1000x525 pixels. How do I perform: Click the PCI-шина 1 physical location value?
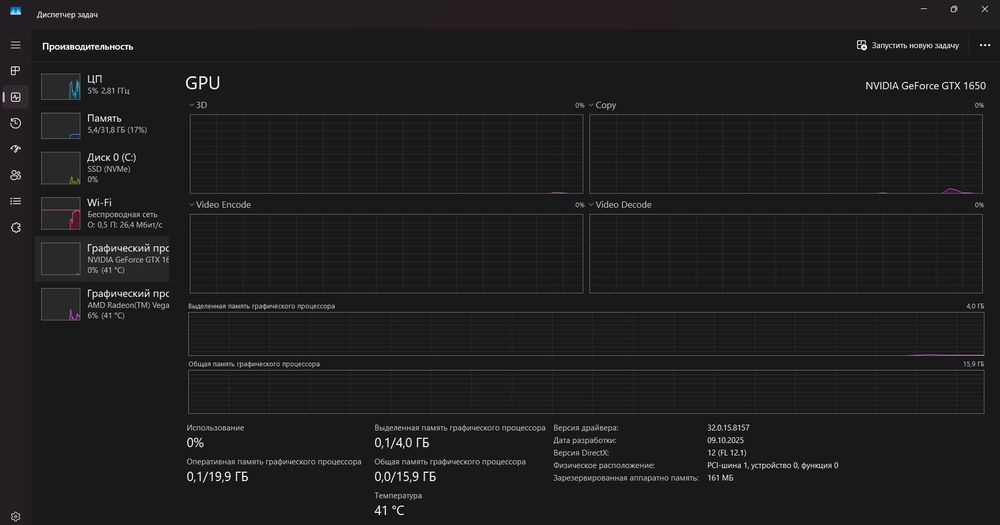click(772, 466)
